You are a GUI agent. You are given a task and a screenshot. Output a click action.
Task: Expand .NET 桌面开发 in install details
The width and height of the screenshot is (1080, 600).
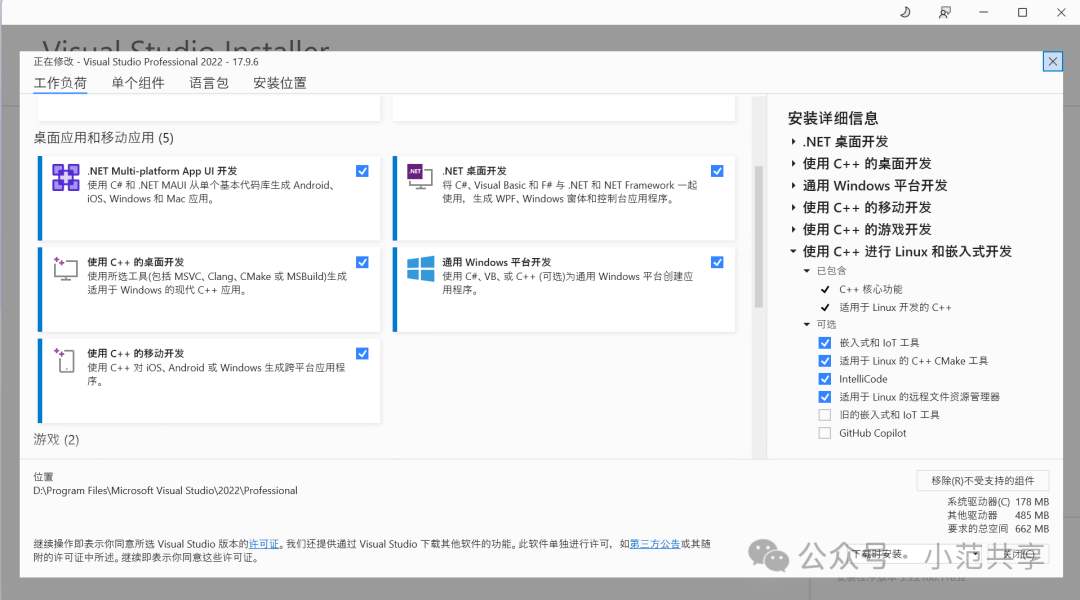pos(793,141)
